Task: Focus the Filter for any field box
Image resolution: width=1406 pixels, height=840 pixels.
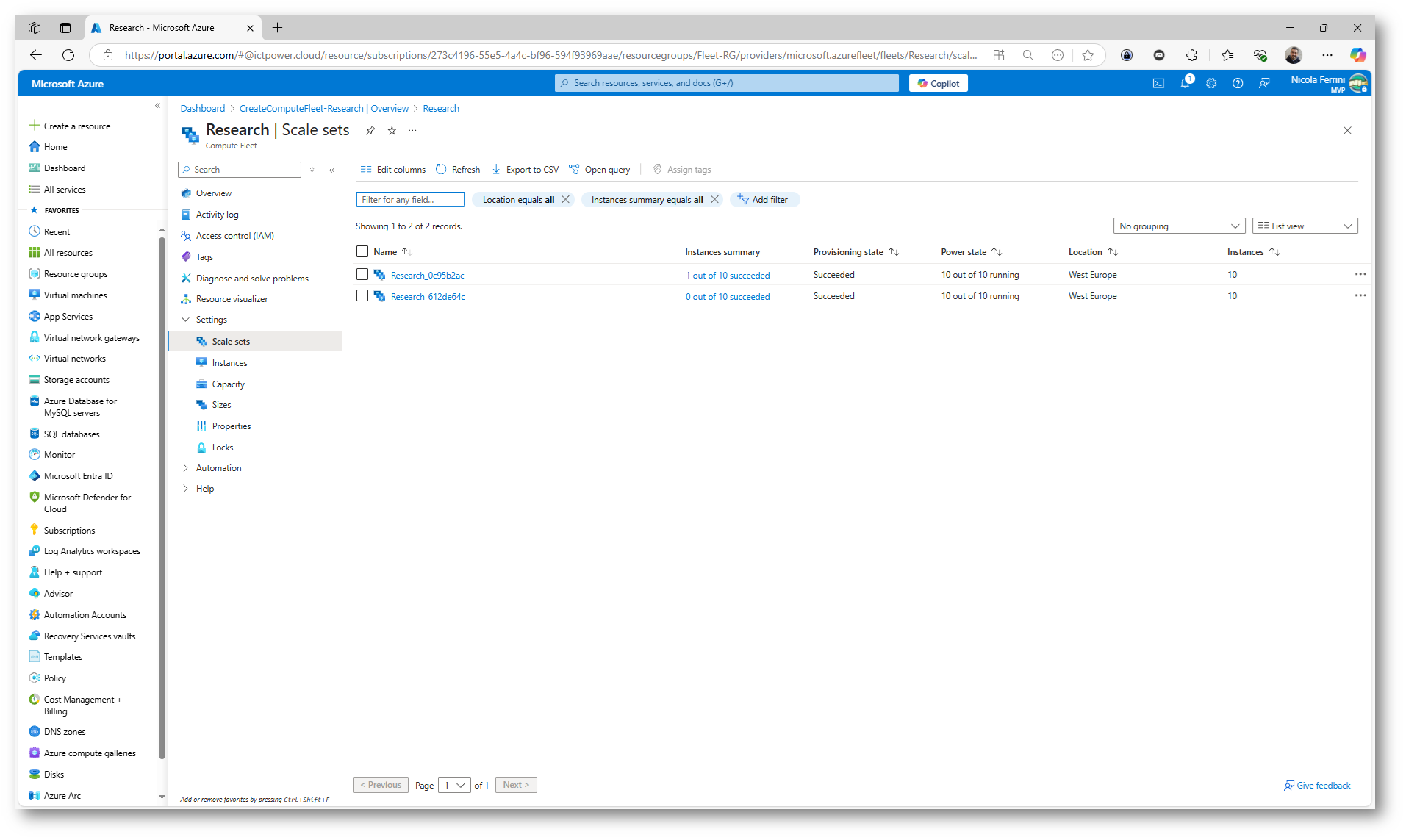Action: pos(410,200)
